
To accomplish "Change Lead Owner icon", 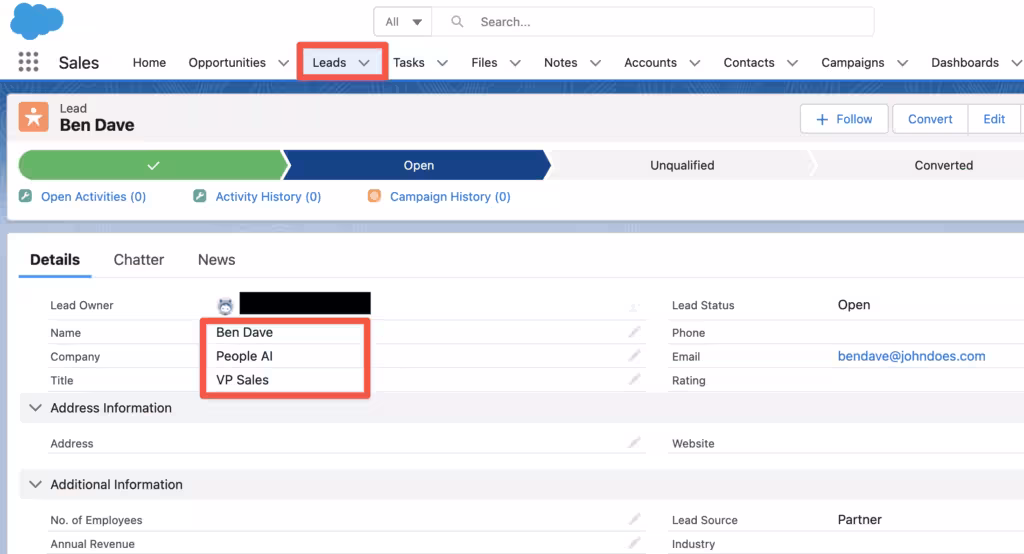I will pos(633,306).
